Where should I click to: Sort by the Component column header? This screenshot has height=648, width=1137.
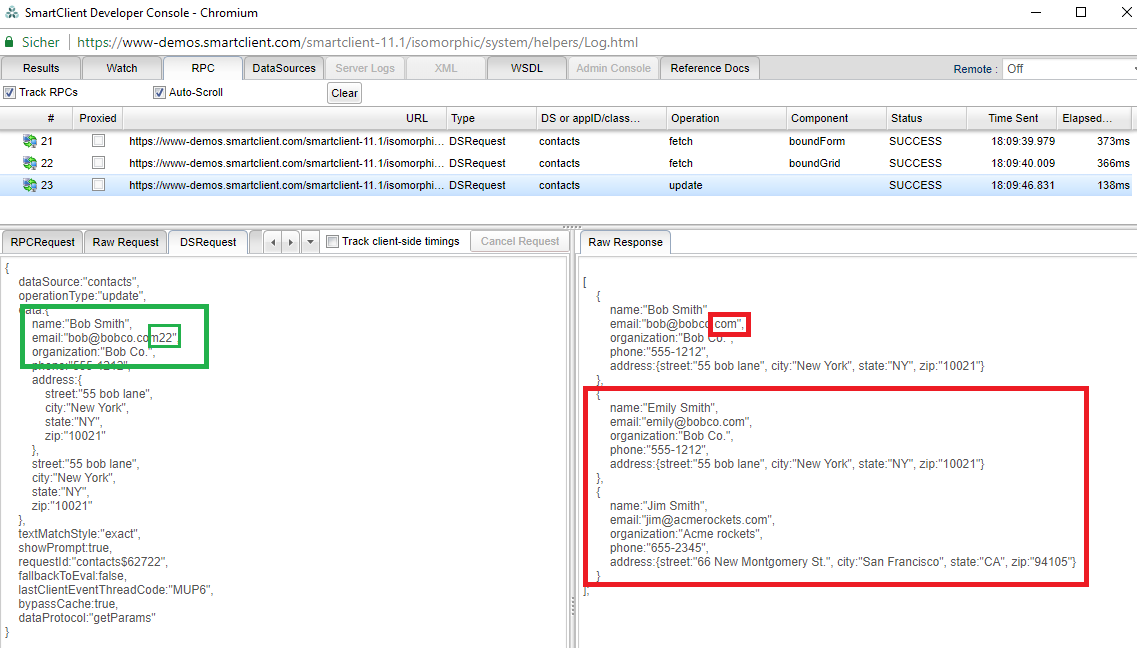click(x=836, y=118)
